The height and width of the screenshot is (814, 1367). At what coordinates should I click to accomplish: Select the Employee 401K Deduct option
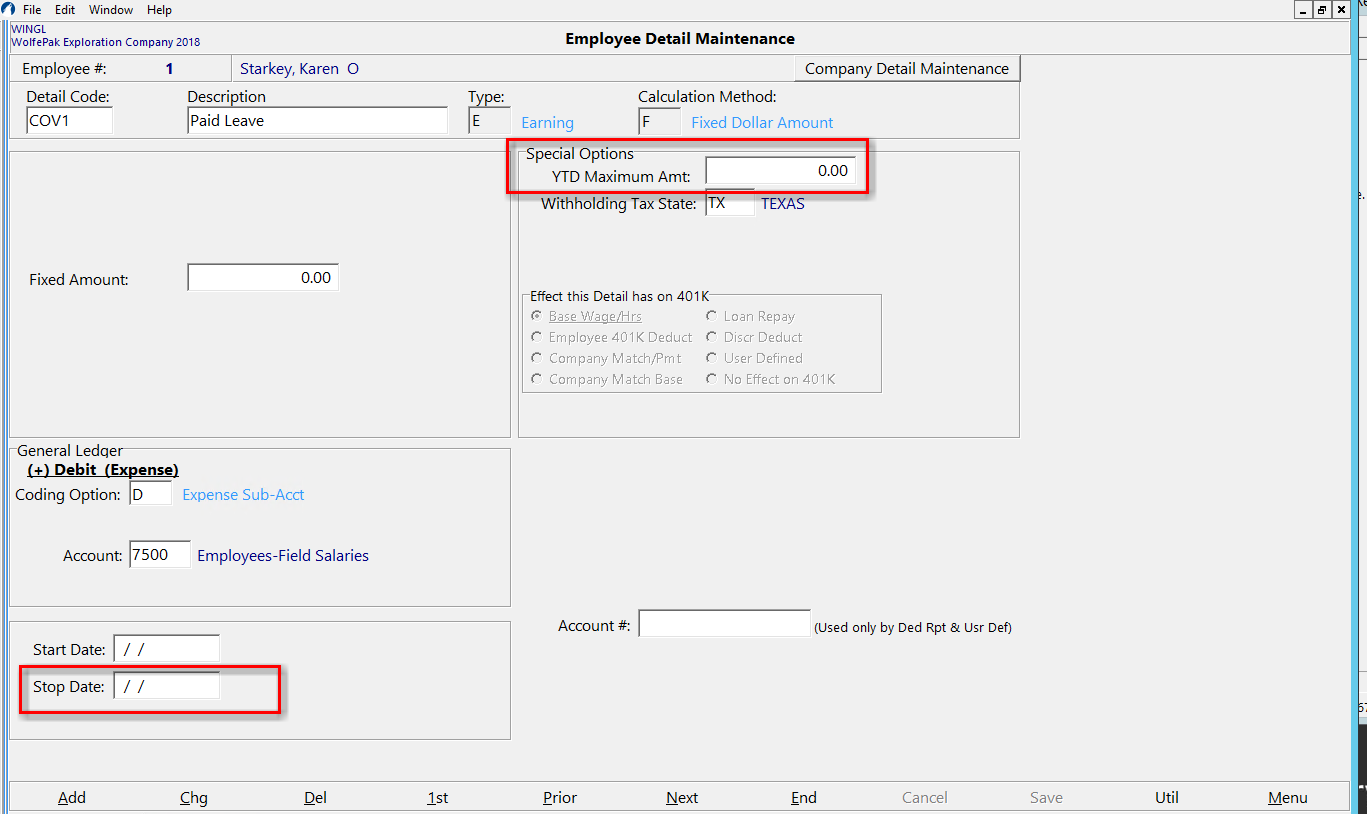536,336
